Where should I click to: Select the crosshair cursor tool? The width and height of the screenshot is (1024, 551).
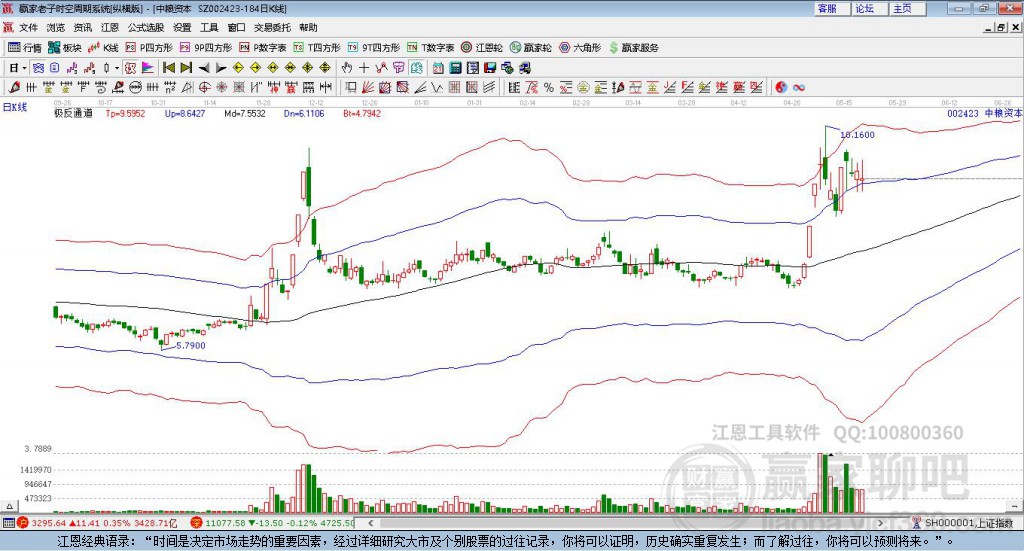[x=364, y=68]
